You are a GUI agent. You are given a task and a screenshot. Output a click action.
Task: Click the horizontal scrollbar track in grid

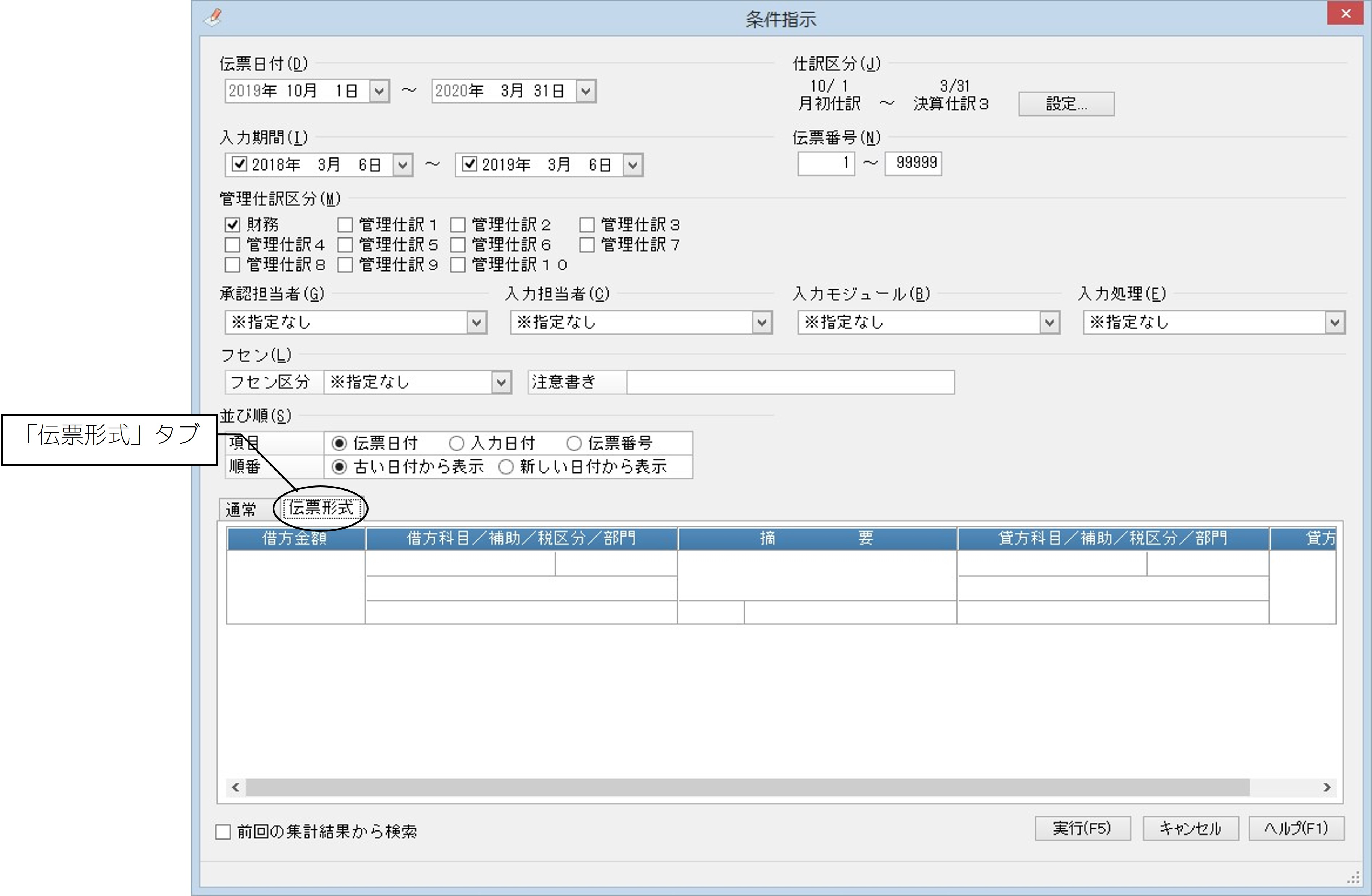pyautogui.click(x=748, y=787)
